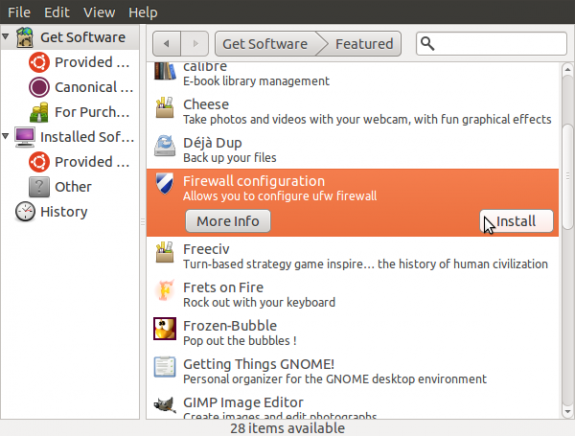Select Other in the sidebar
This screenshot has height=436, width=575.
pyautogui.click(x=73, y=187)
